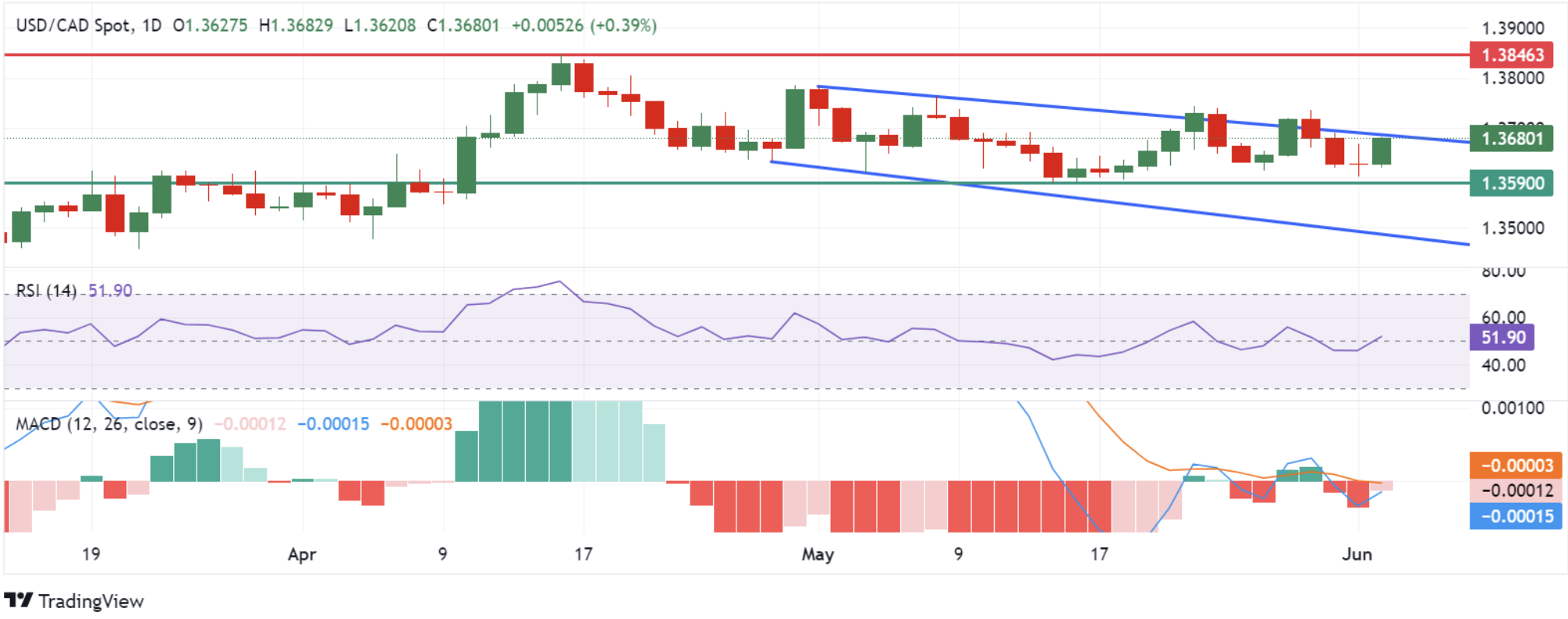This screenshot has height=619, width=1568.
Task: Open the TradingView text link
Action: [x=91, y=601]
